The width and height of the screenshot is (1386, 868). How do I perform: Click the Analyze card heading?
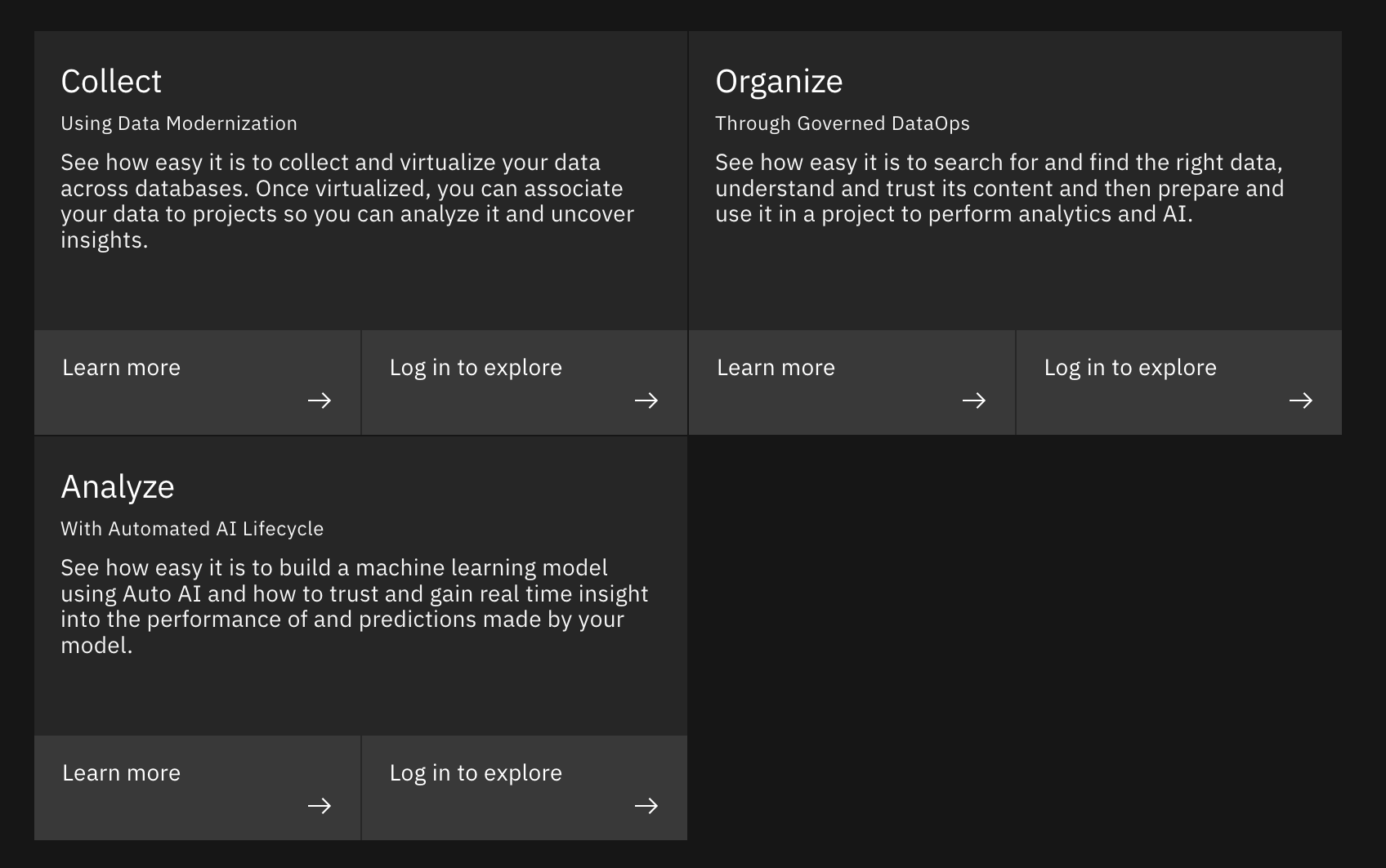118,487
